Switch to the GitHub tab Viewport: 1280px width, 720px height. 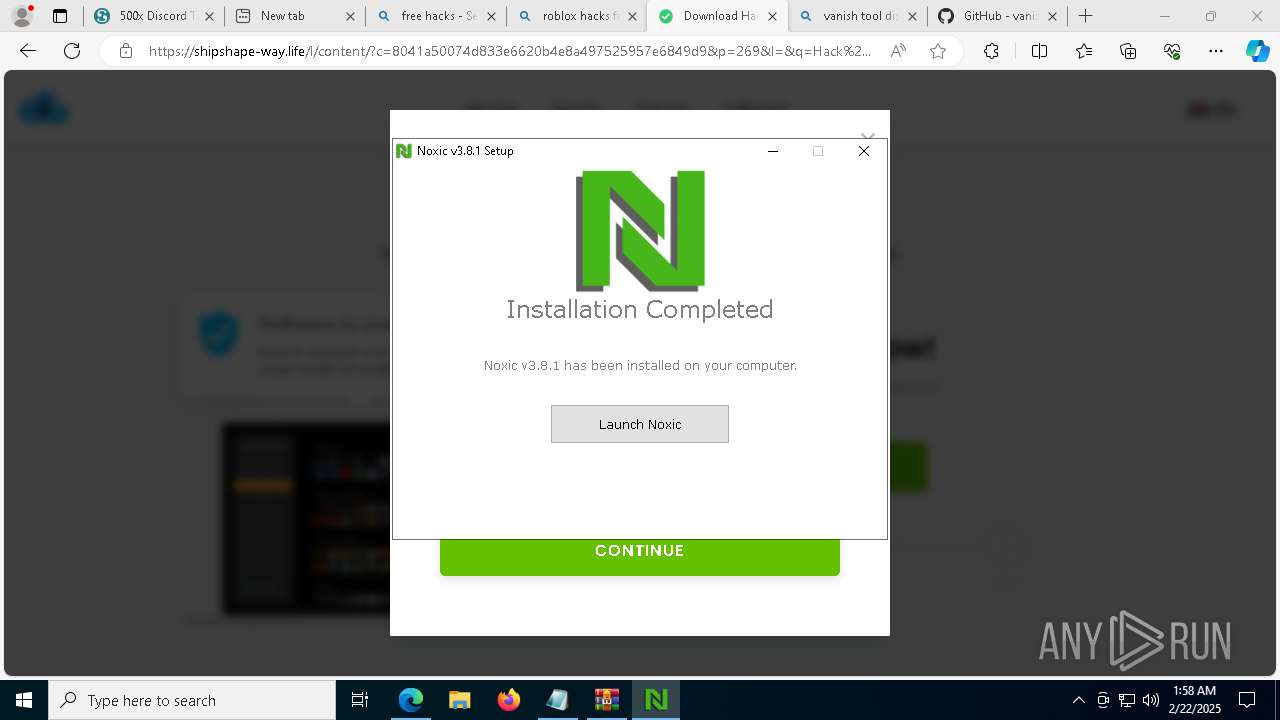[x=988, y=16]
